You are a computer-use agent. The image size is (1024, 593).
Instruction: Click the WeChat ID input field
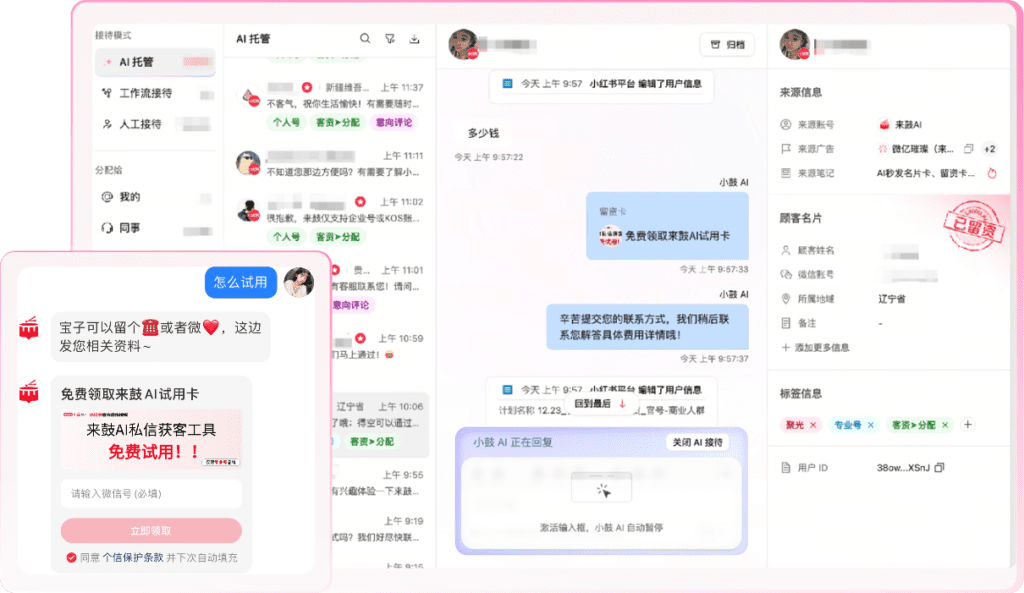[151, 494]
